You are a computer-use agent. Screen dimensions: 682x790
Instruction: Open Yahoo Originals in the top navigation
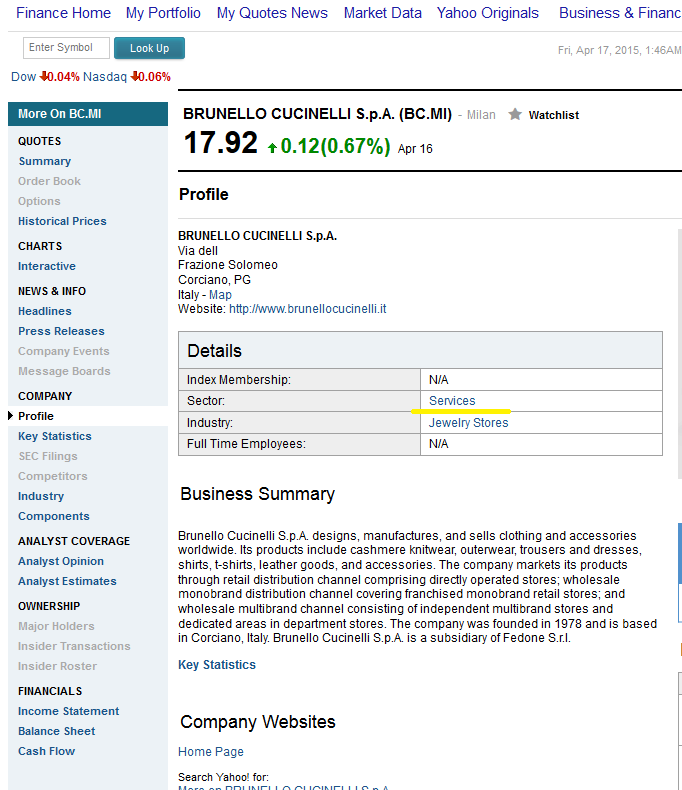tap(488, 13)
